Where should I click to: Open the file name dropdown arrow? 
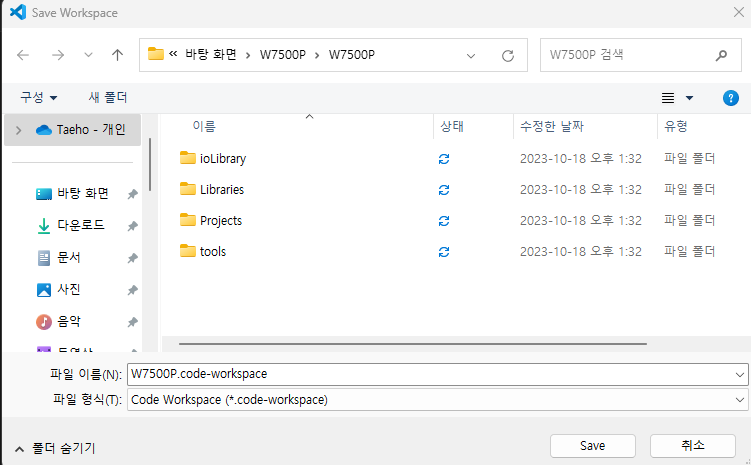(740, 374)
